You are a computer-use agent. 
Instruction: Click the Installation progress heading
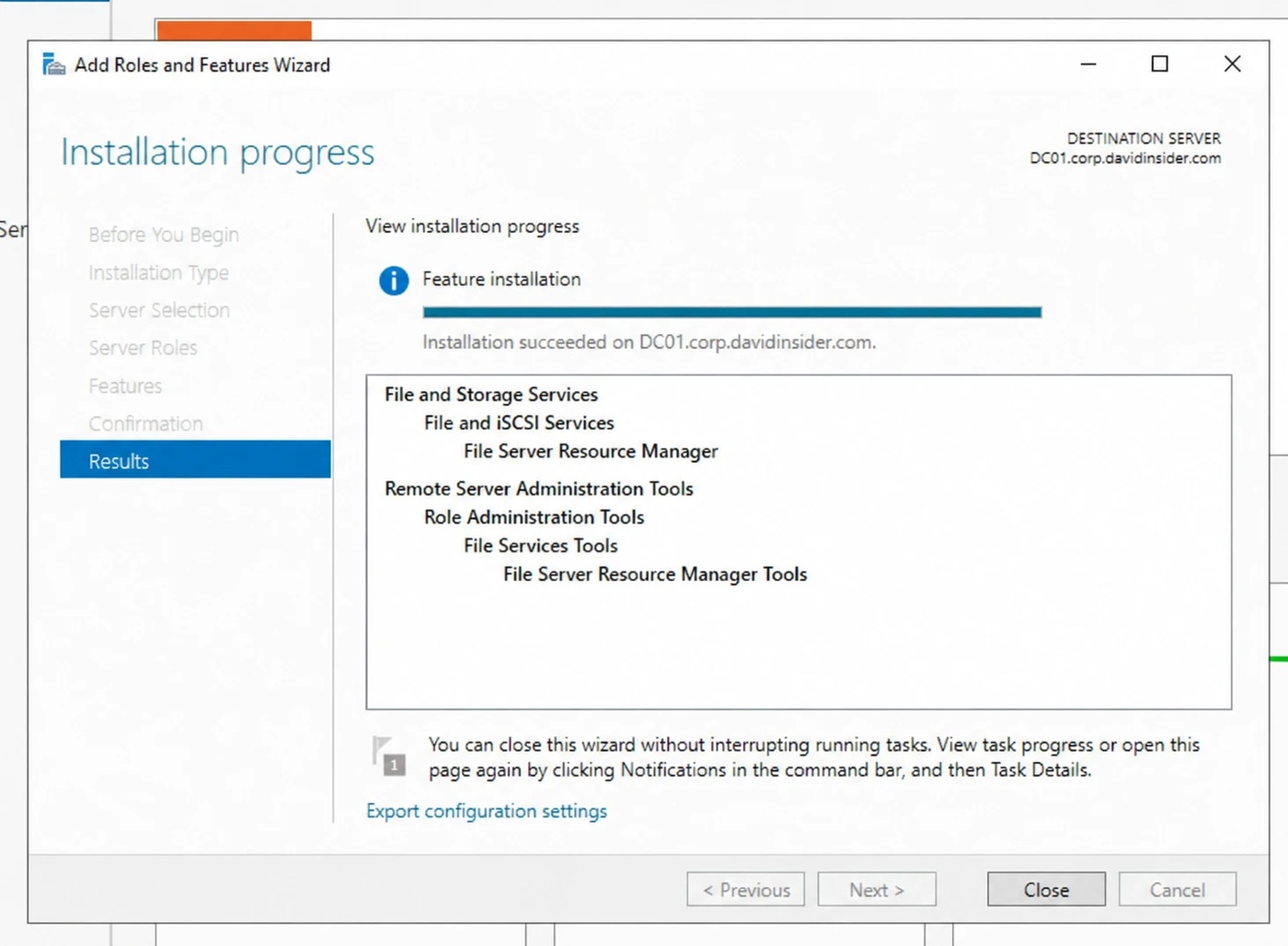tap(218, 153)
